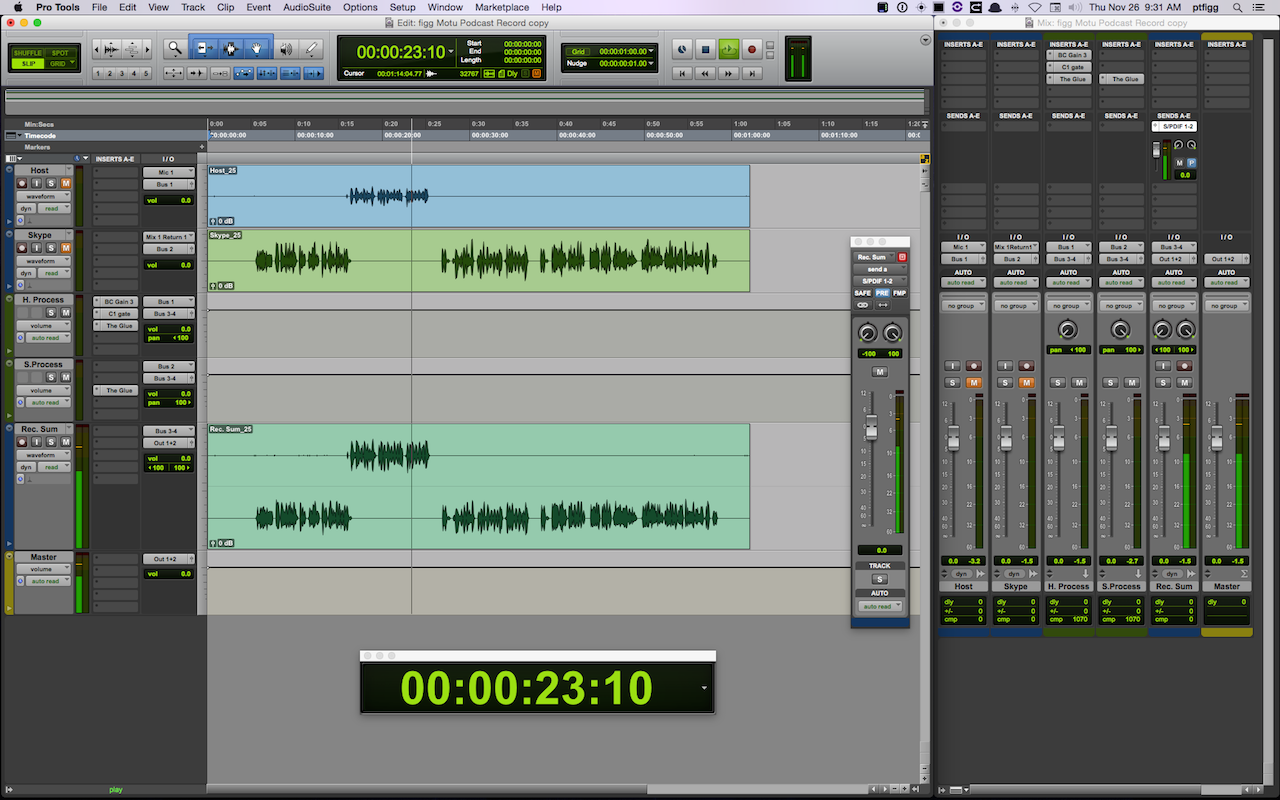Image resolution: width=1280 pixels, height=800 pixels.
Task: Record-enable the Rec. Sum track
Action: point(23,442)
